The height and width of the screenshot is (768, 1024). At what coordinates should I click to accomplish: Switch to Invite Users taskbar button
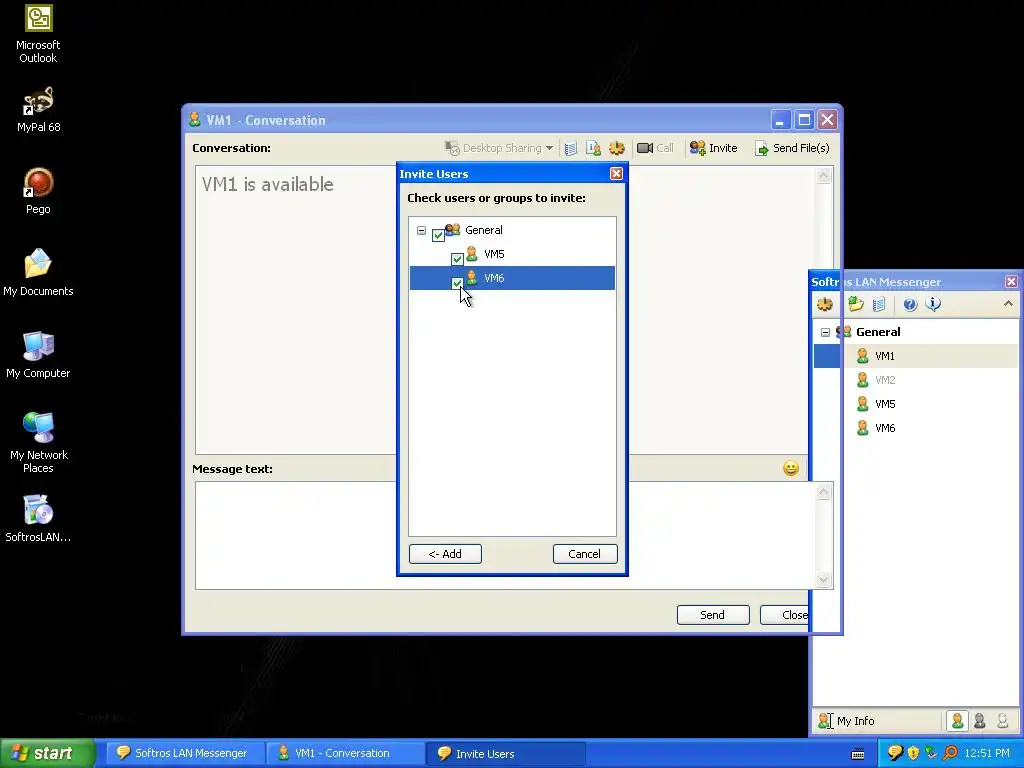point(505,754)
